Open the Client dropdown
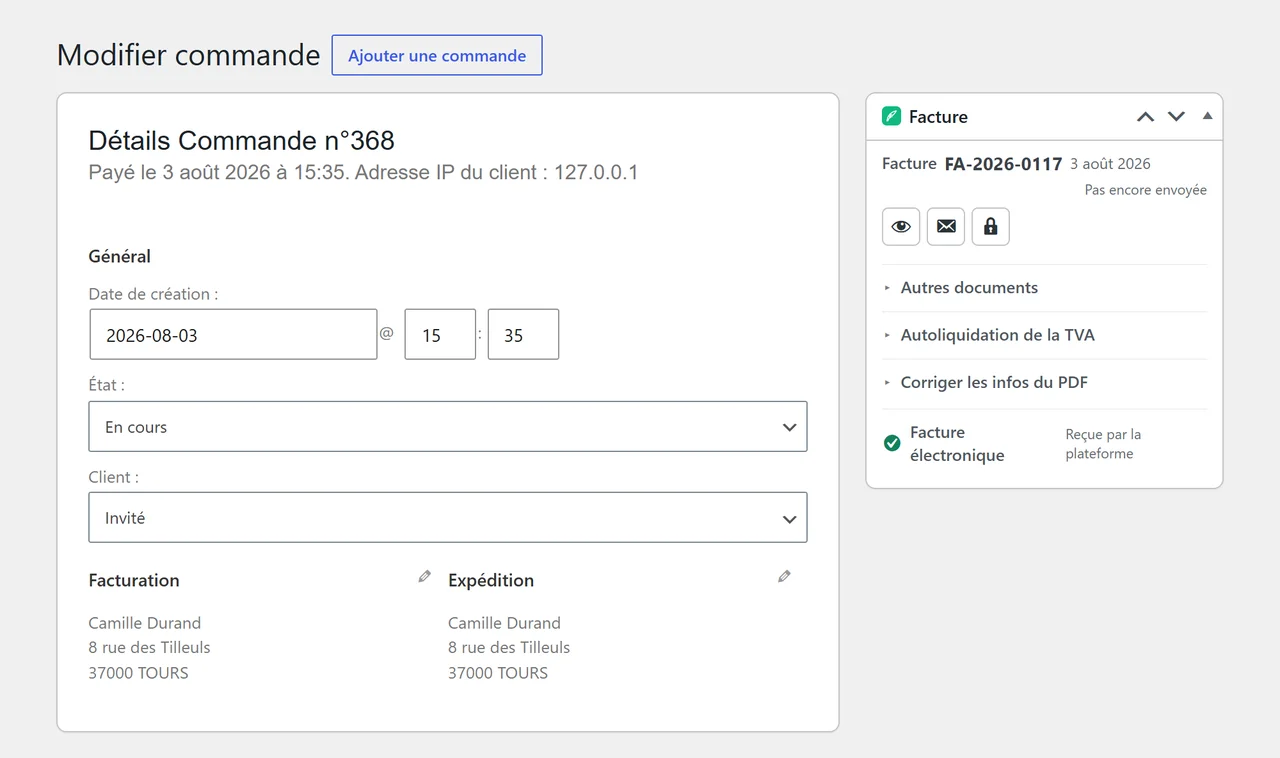Image resolution: width=1280 pixels, height=758 pixels. [x=448, y=518]
